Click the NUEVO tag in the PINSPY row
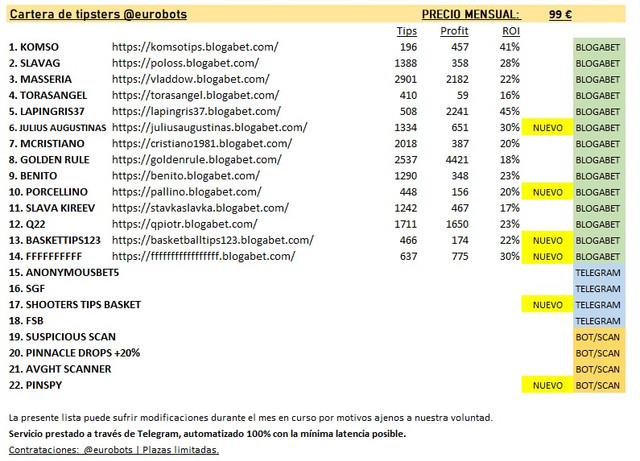The image size is (640, 461). pos(547,385)
